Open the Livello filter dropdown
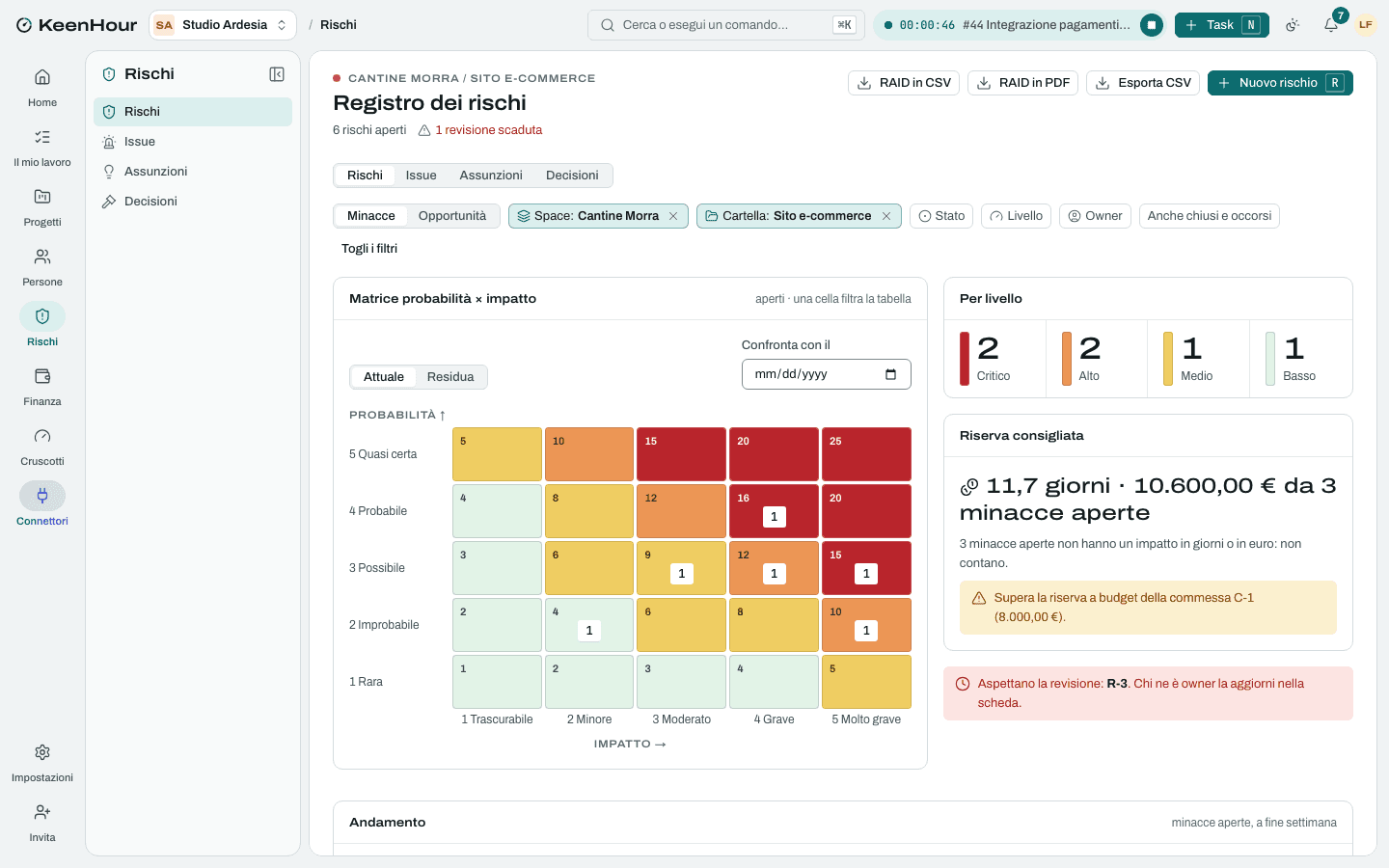1389x868 pixels. point(1016,216)
